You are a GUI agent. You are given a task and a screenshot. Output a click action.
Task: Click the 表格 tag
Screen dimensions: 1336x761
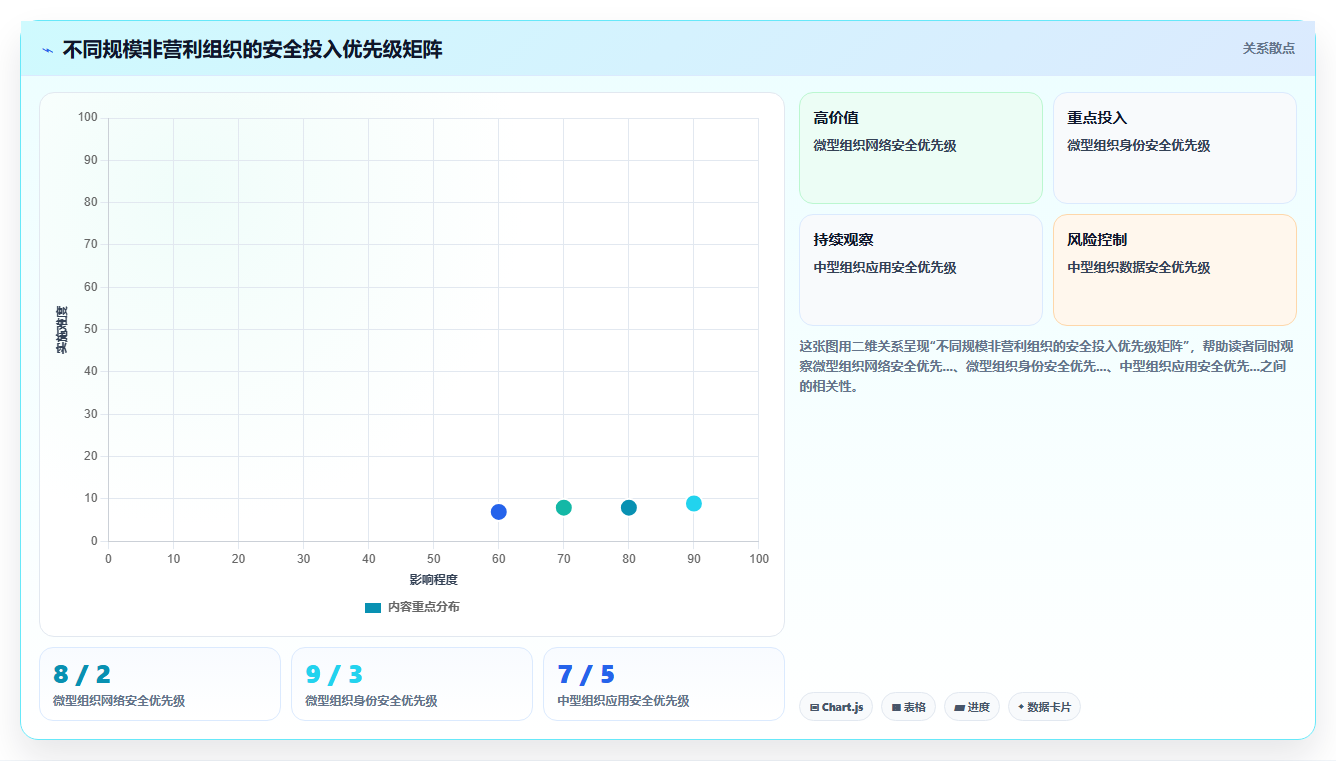[x=908, y=707]
